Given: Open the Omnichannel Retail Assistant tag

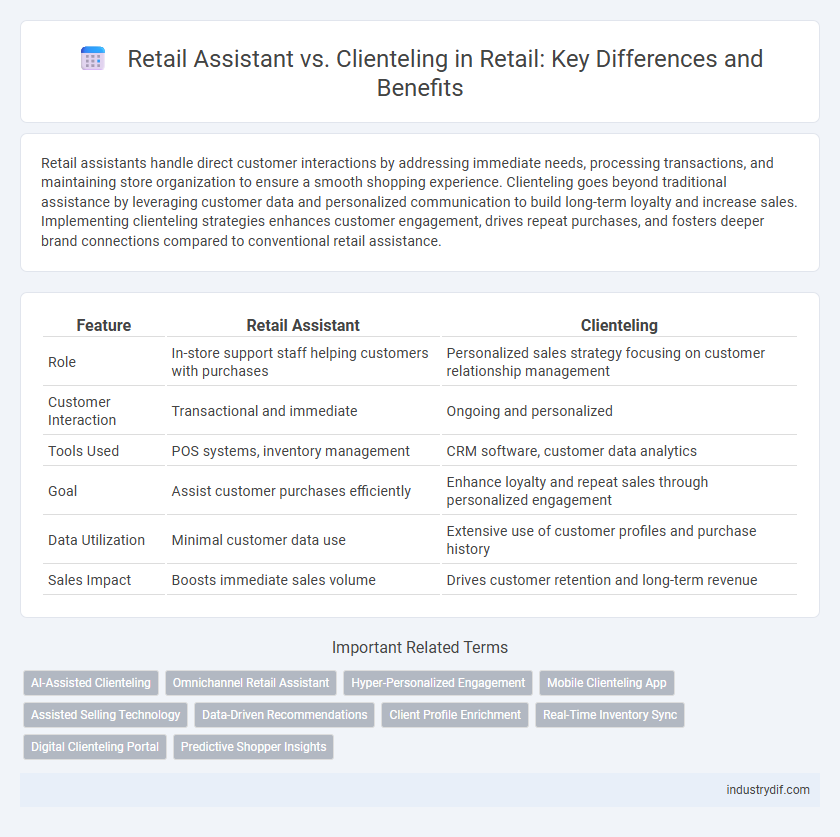Looking at the screenshot, I should click(x=251, y=683).
